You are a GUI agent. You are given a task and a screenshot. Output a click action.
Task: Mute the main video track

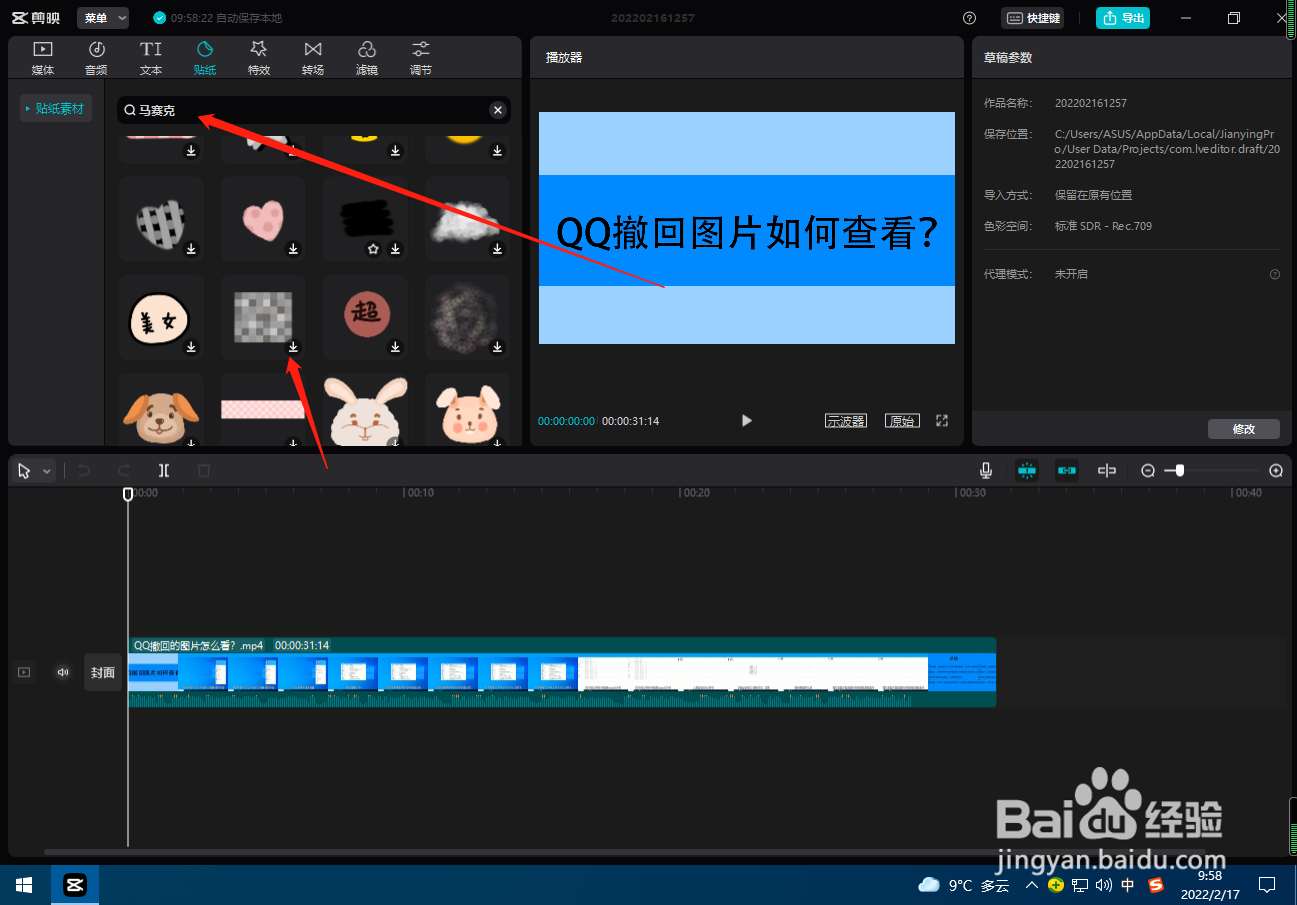[x=63, y=673]
